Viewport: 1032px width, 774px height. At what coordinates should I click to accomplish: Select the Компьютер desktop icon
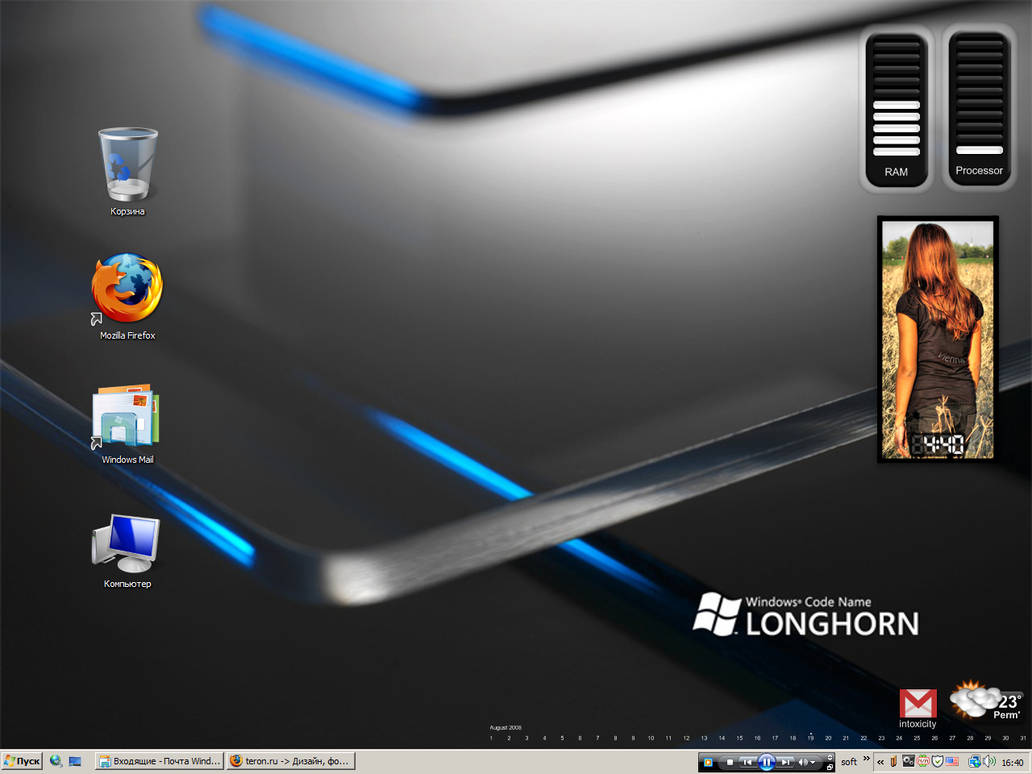point(127,551)
